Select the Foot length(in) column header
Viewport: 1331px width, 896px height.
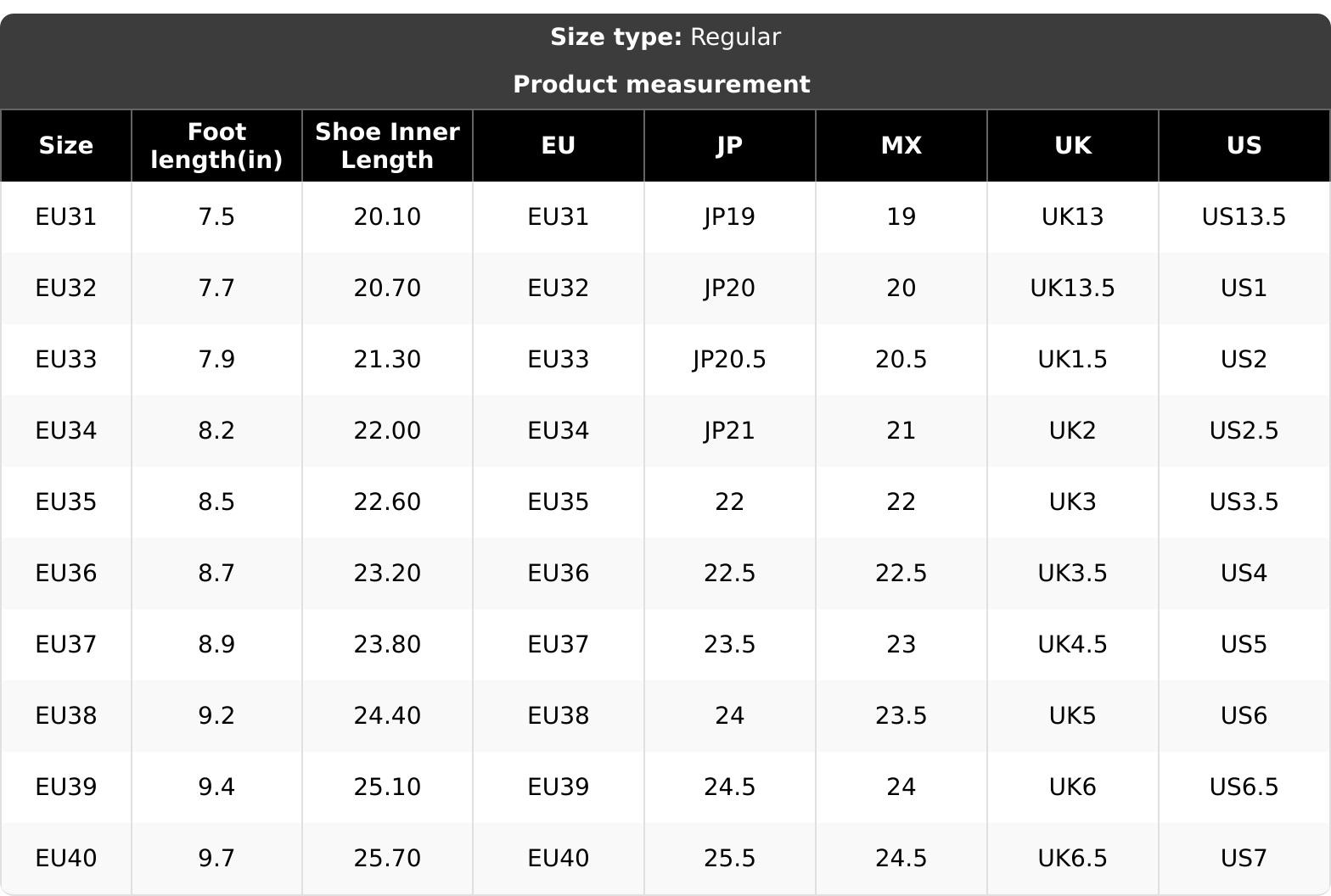[216, 146]
